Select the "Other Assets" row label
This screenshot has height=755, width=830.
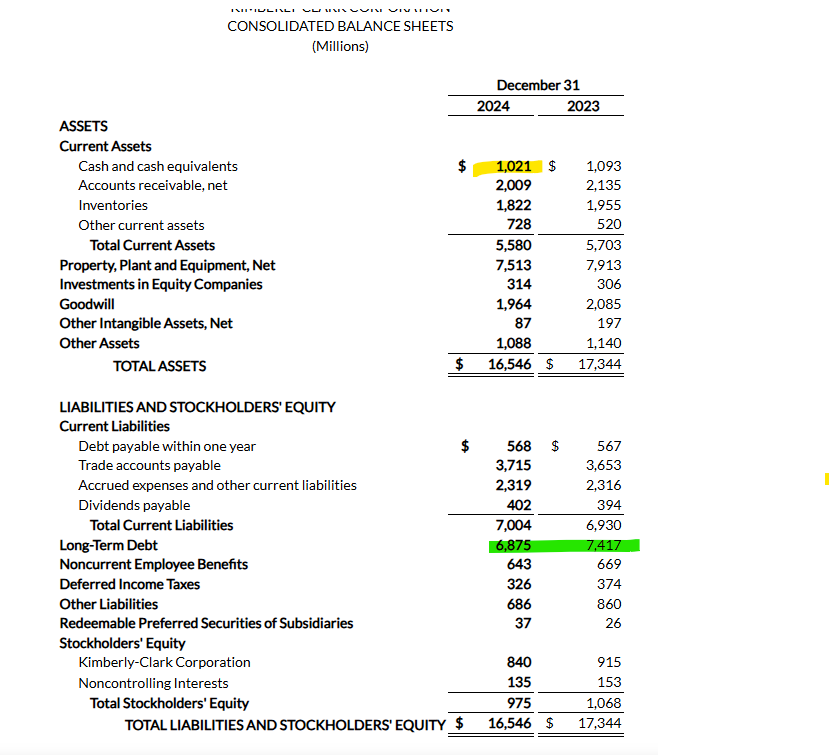point(100,344)
